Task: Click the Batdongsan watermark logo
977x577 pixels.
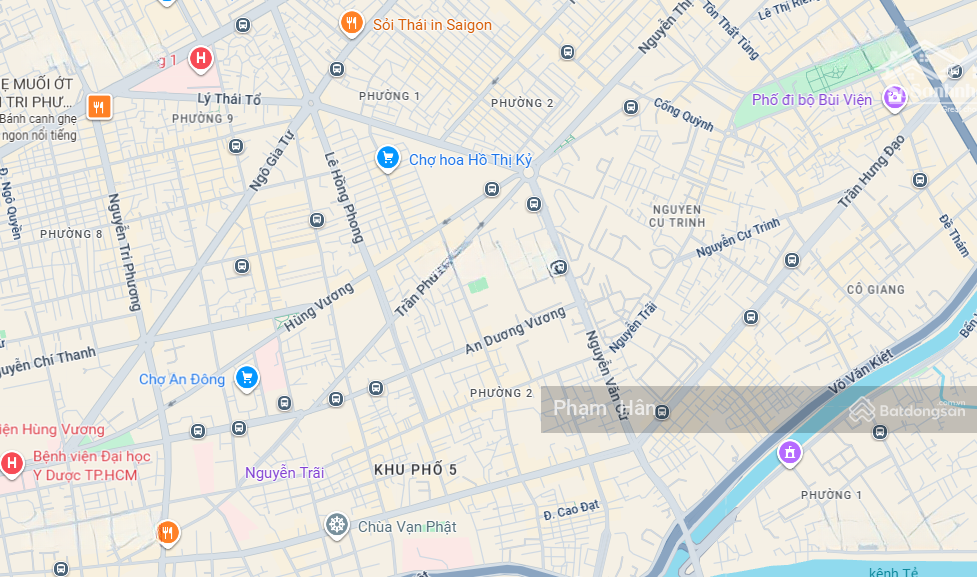Action: tap(907, 410)
